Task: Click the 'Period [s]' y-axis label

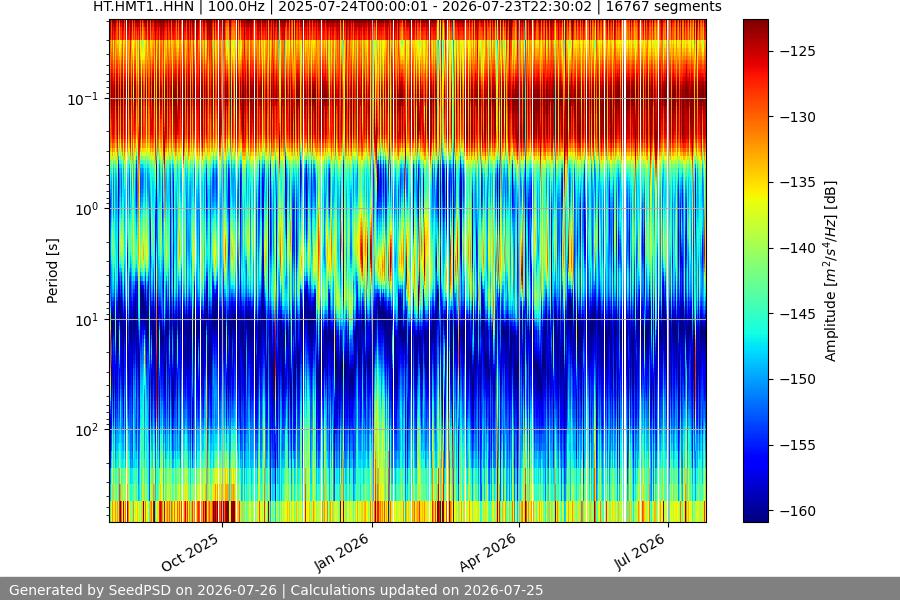Action: click(52, 271)
